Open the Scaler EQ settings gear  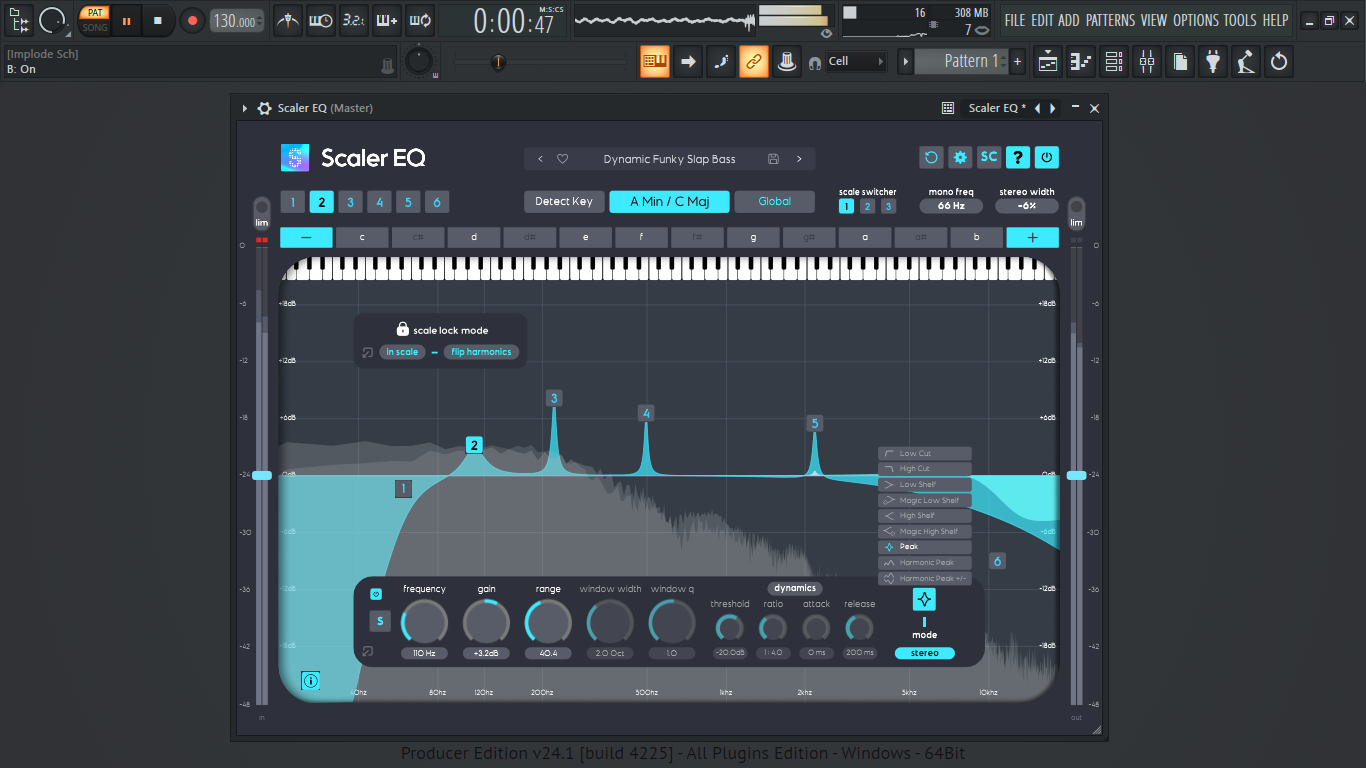[960, 157]
